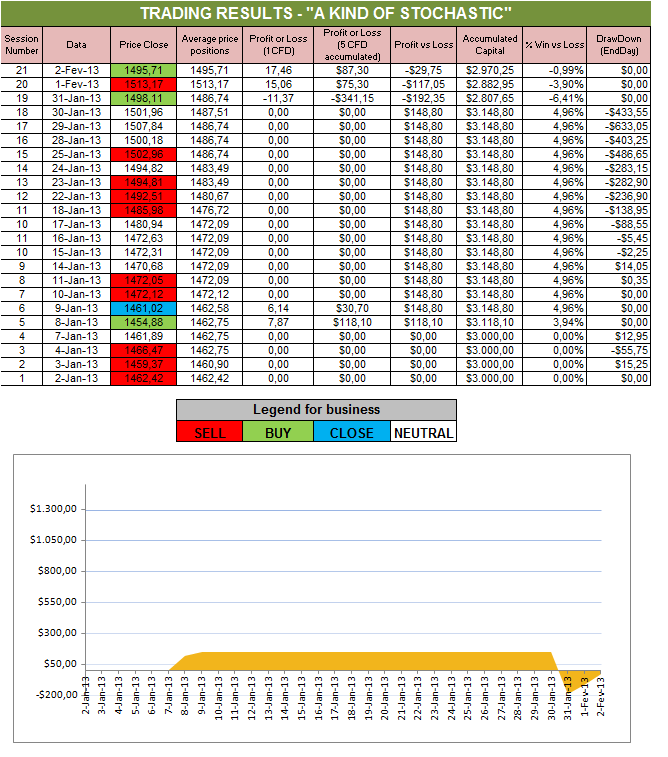
Task: Click the Profit or Loss (1 CFD) header
Action: click(x=278, y=45)
